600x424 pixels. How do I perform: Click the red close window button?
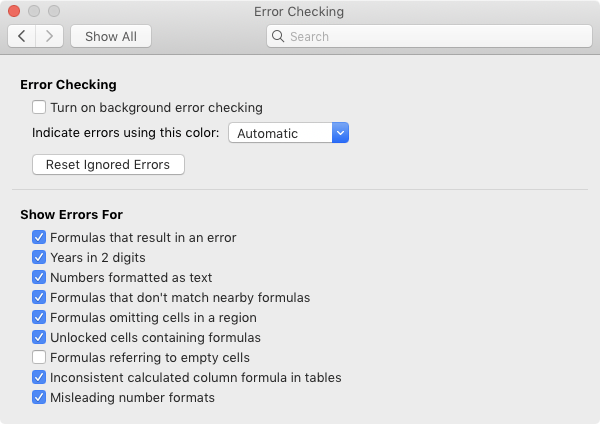tap(15, 11)
